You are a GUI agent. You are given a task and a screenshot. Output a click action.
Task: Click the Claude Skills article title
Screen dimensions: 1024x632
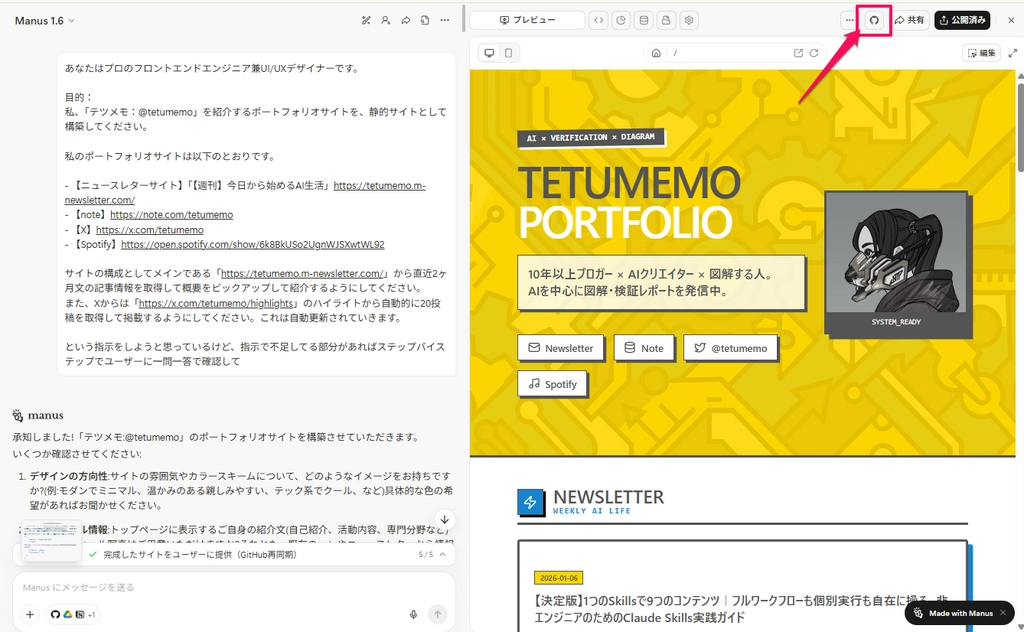(741, 608)
